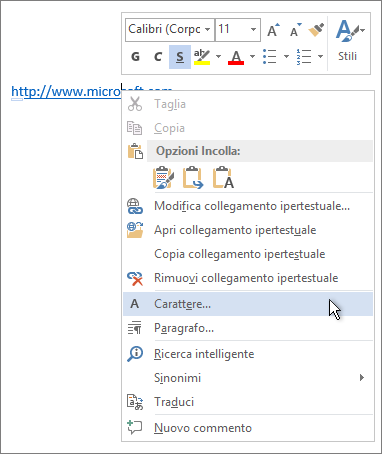382x454 pixels.
Task: Open the Carattere... dialog entry
Action: [248, 304]
